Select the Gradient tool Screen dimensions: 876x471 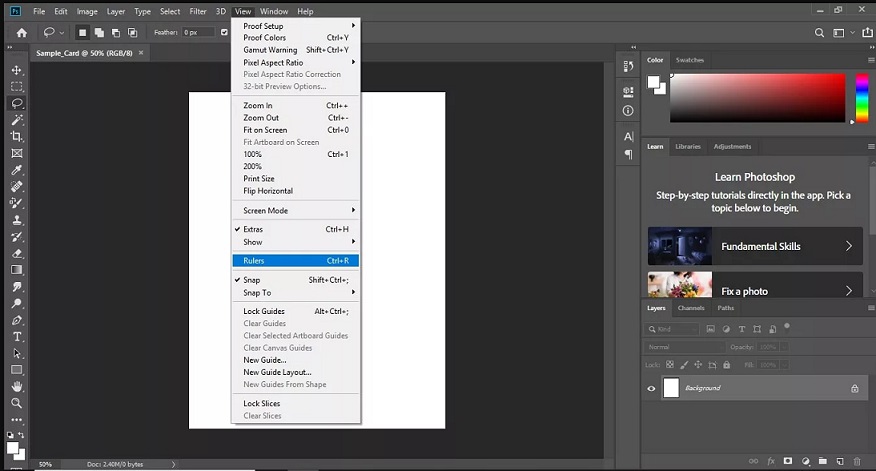17,270
